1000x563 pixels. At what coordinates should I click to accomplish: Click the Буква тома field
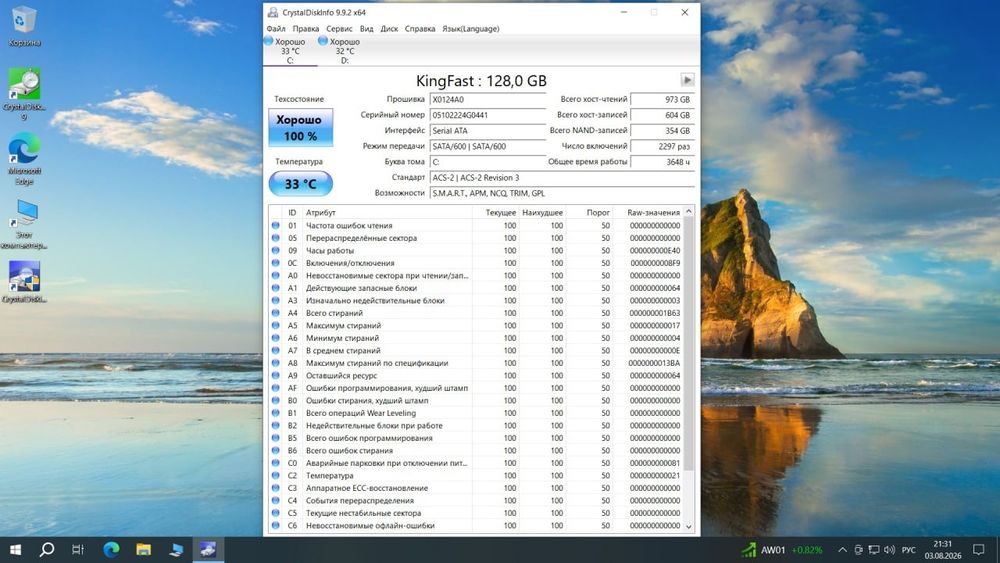487,162
